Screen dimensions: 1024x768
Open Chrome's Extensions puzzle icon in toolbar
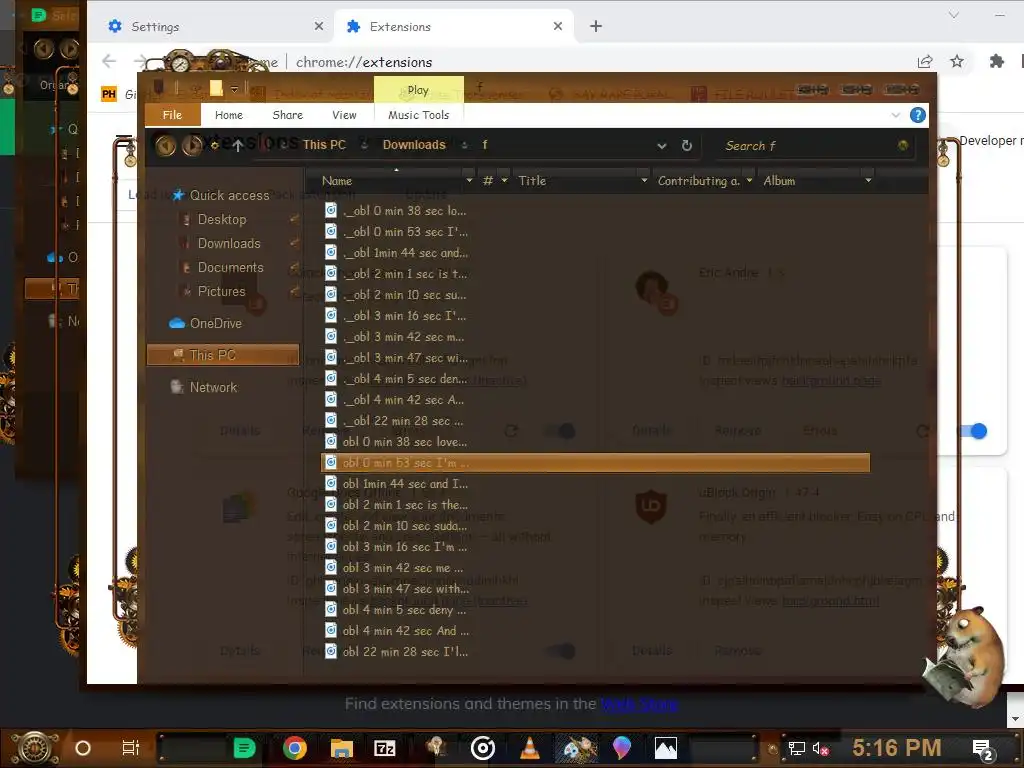tap(996, 61)
